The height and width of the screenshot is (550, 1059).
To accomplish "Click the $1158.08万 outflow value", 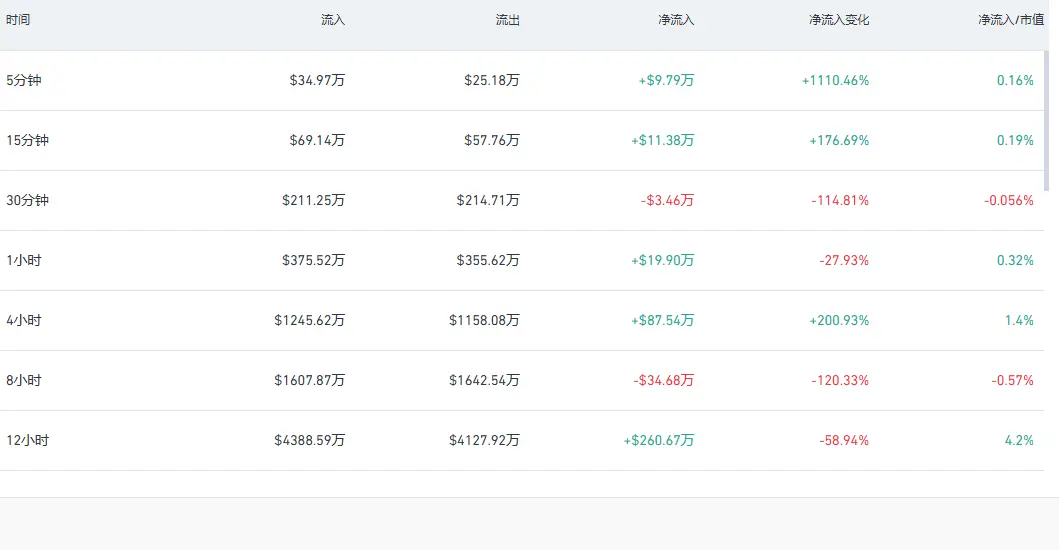I will pos(484,320).
